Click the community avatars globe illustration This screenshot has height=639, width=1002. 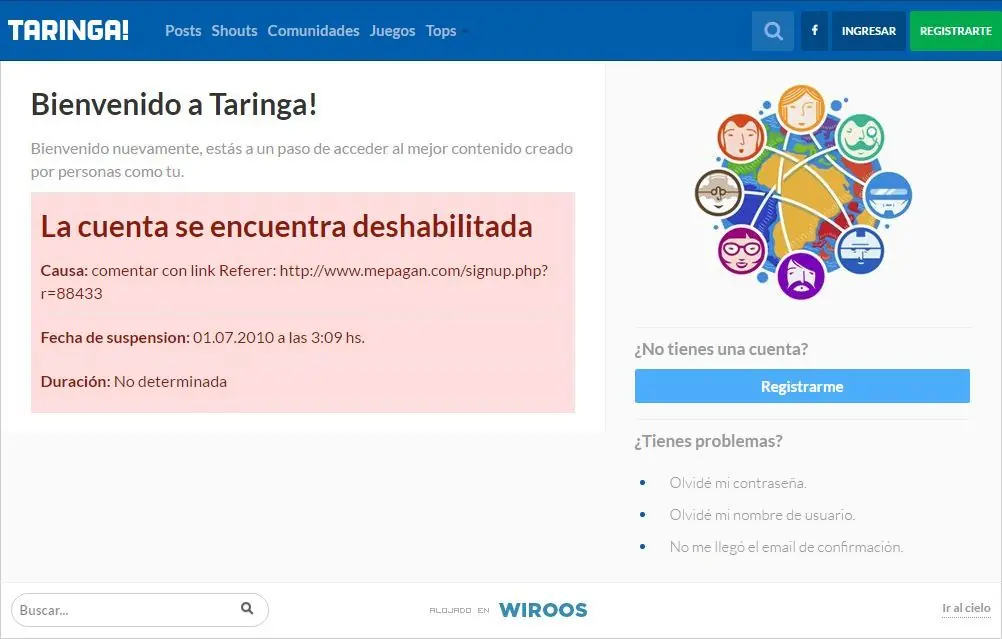click(x=803, y=192)
